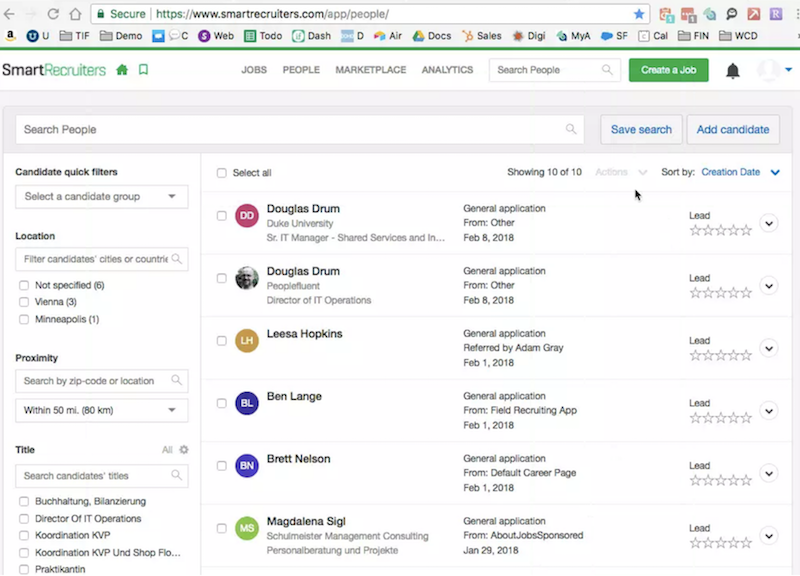
Task: Focus the Search candidates' titles field
Action: [x=102, y=475]
